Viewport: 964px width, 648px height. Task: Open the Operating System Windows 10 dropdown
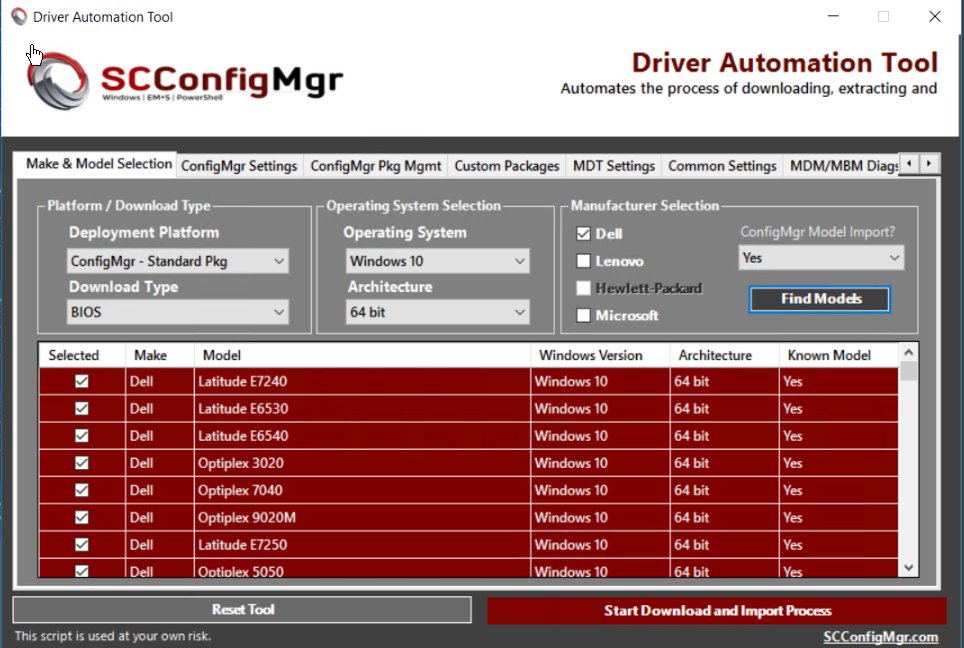tap(437, 261)
